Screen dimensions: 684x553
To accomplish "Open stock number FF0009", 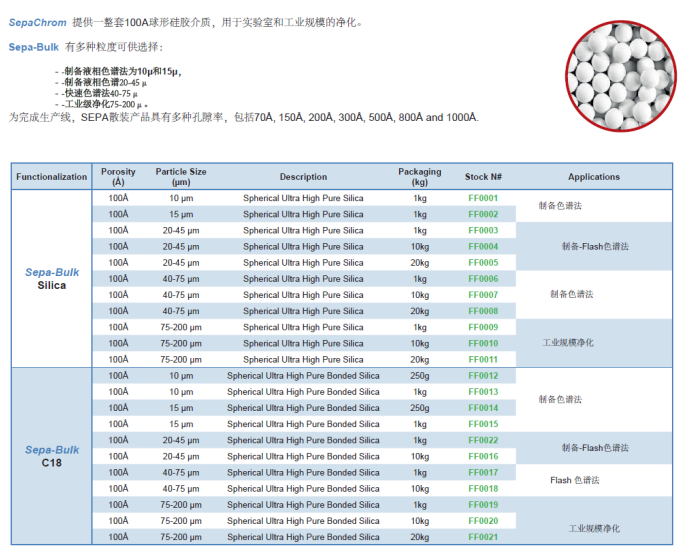I will tap(483, 327).
